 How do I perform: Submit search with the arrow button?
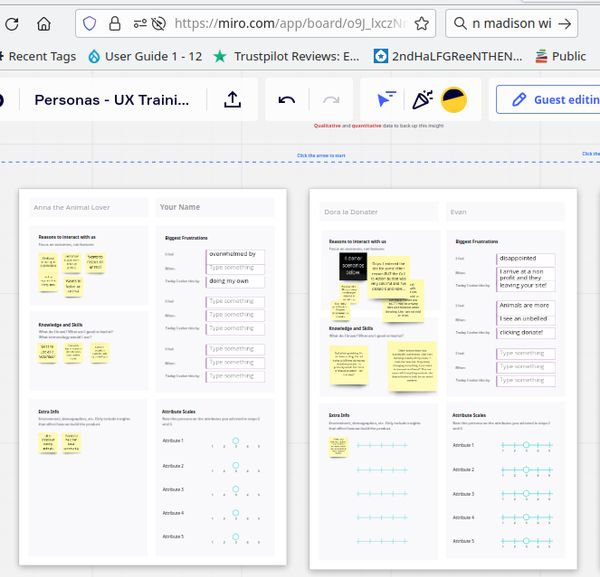[564, 24]
